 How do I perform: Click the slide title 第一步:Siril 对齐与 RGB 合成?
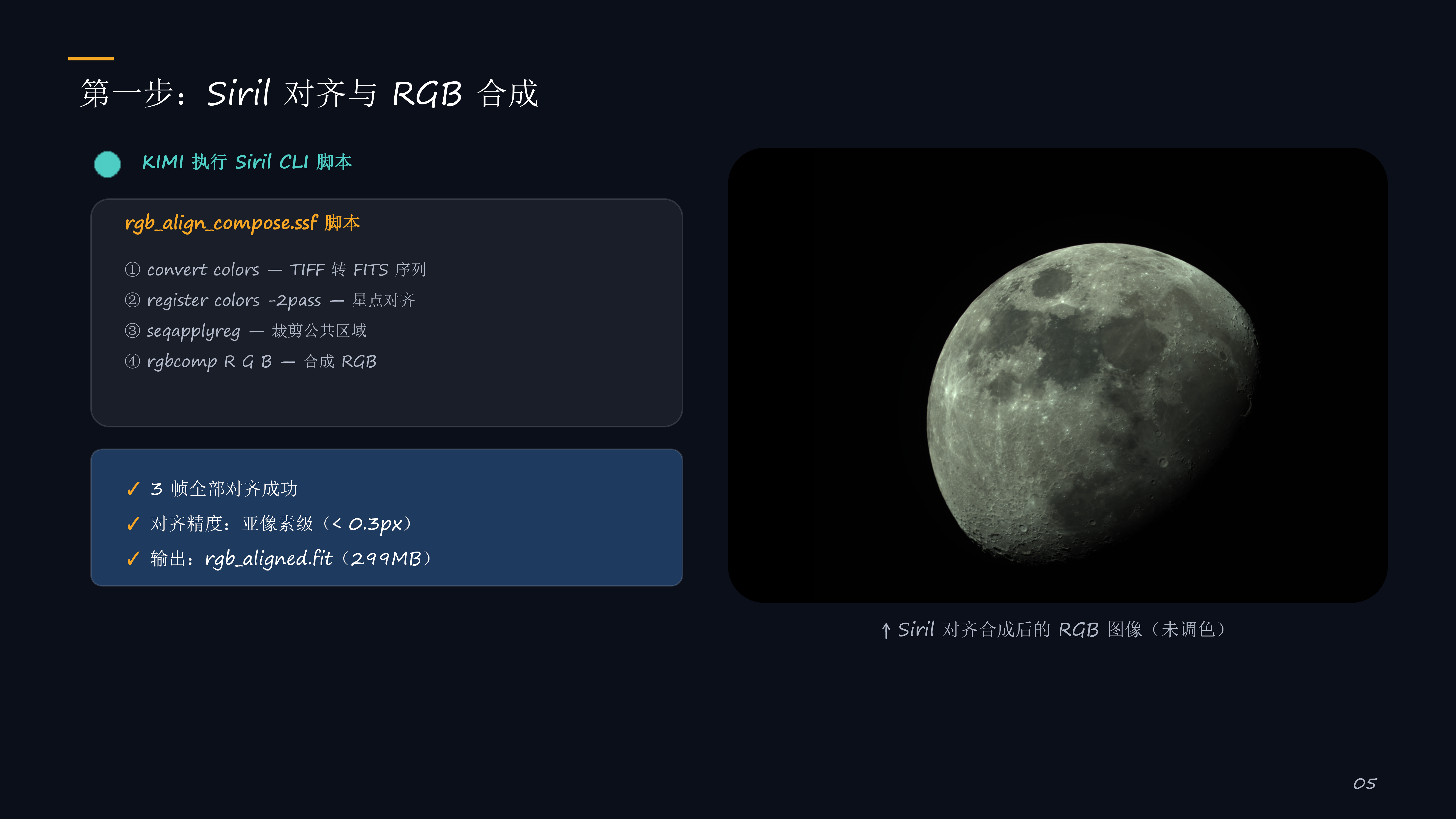coord(309,93)
